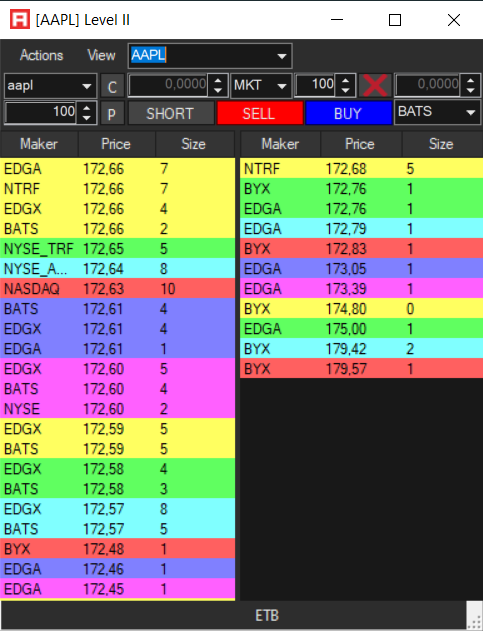Viewport: 483px width, 631px height.
Task: Click the AAPL symbol text field
Action: [x=201, y=56]
